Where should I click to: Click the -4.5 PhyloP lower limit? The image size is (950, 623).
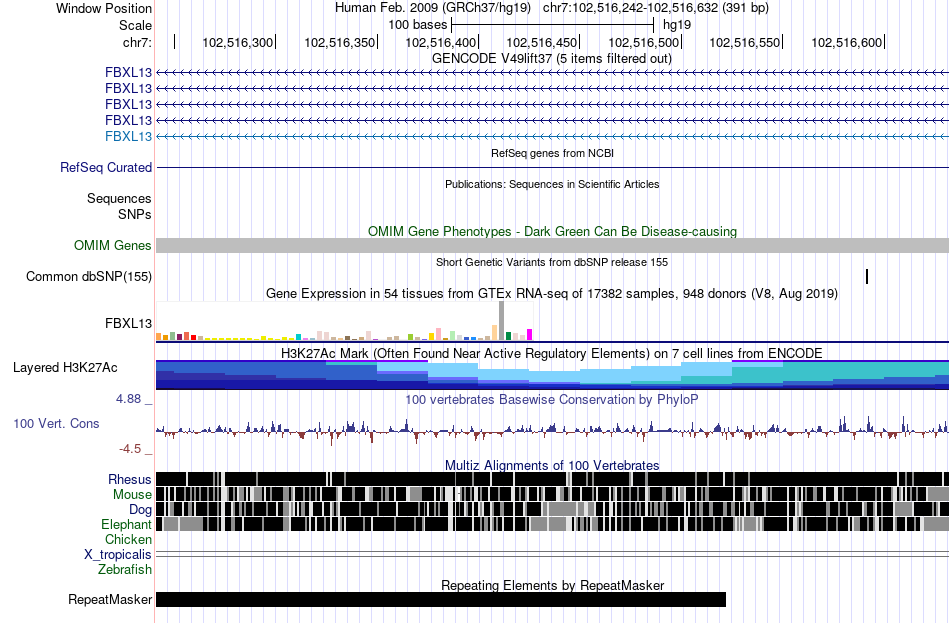130,449
